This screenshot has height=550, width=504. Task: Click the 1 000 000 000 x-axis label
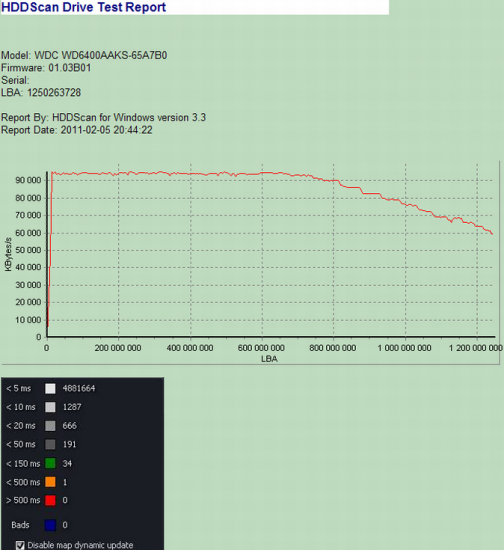pos(404,348)
